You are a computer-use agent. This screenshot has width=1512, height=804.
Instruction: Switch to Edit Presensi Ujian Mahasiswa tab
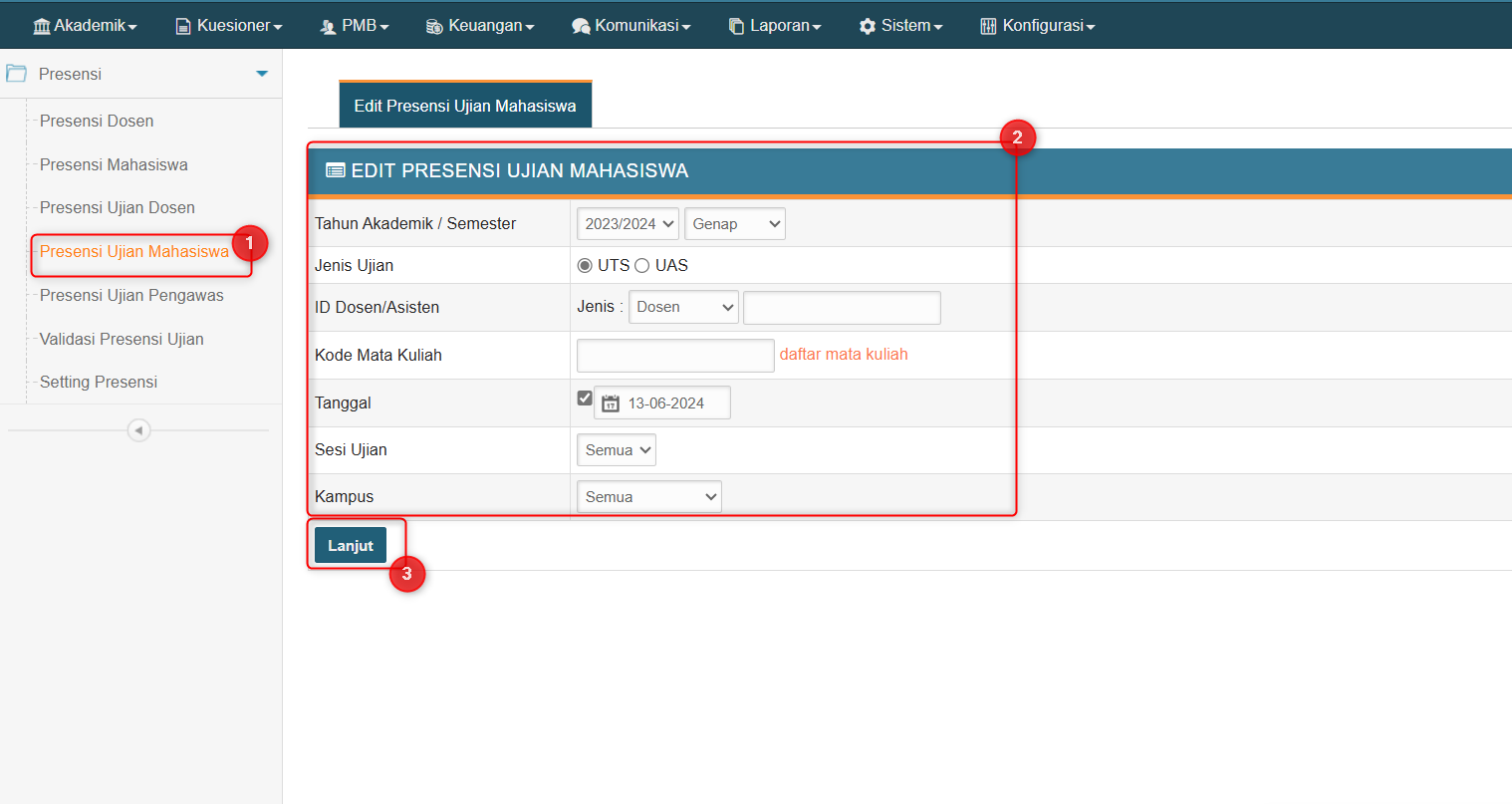tap(465, 106)
